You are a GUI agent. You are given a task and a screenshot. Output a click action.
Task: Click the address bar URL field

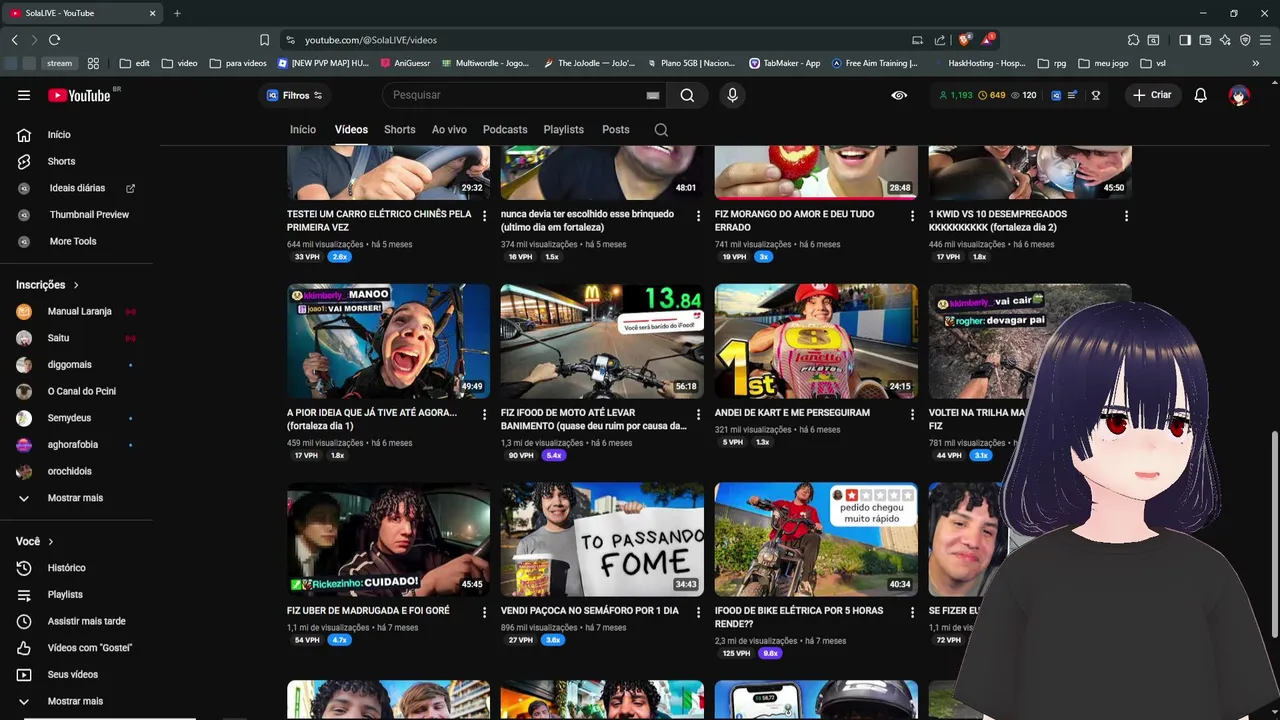[600, 40]
